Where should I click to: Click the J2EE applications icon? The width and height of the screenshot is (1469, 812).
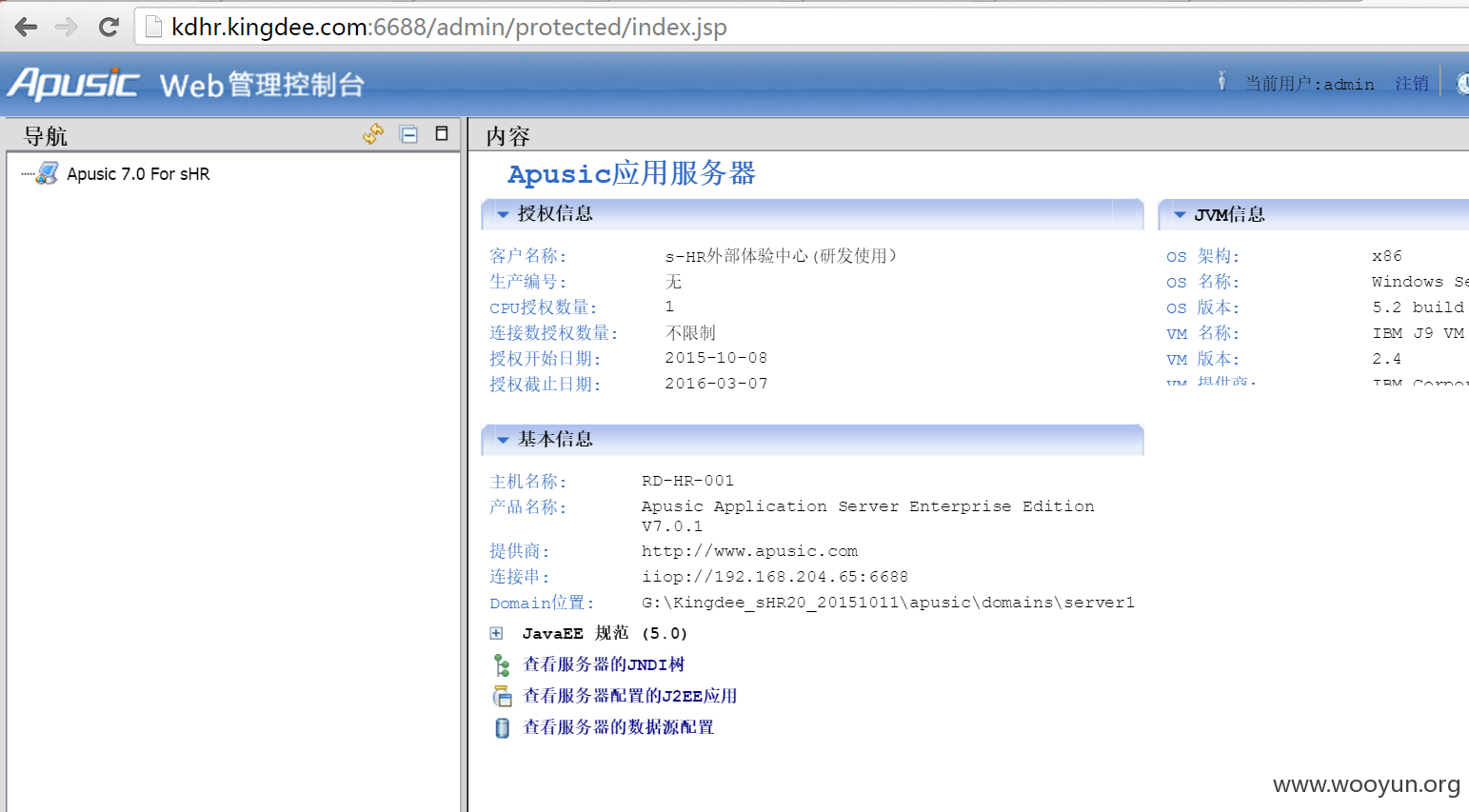pyautogui.click(x=502, y=696)
